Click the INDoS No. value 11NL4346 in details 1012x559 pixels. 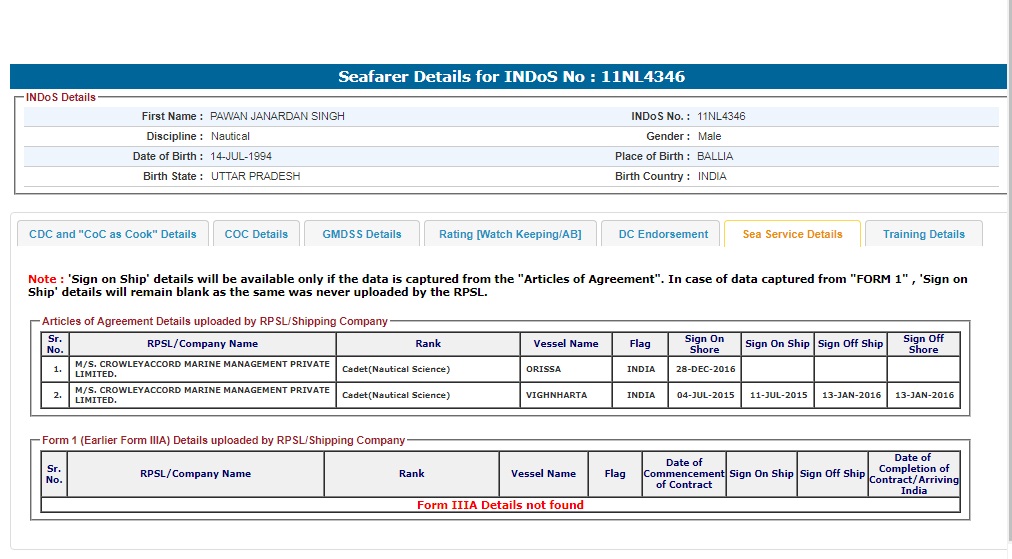721,117
